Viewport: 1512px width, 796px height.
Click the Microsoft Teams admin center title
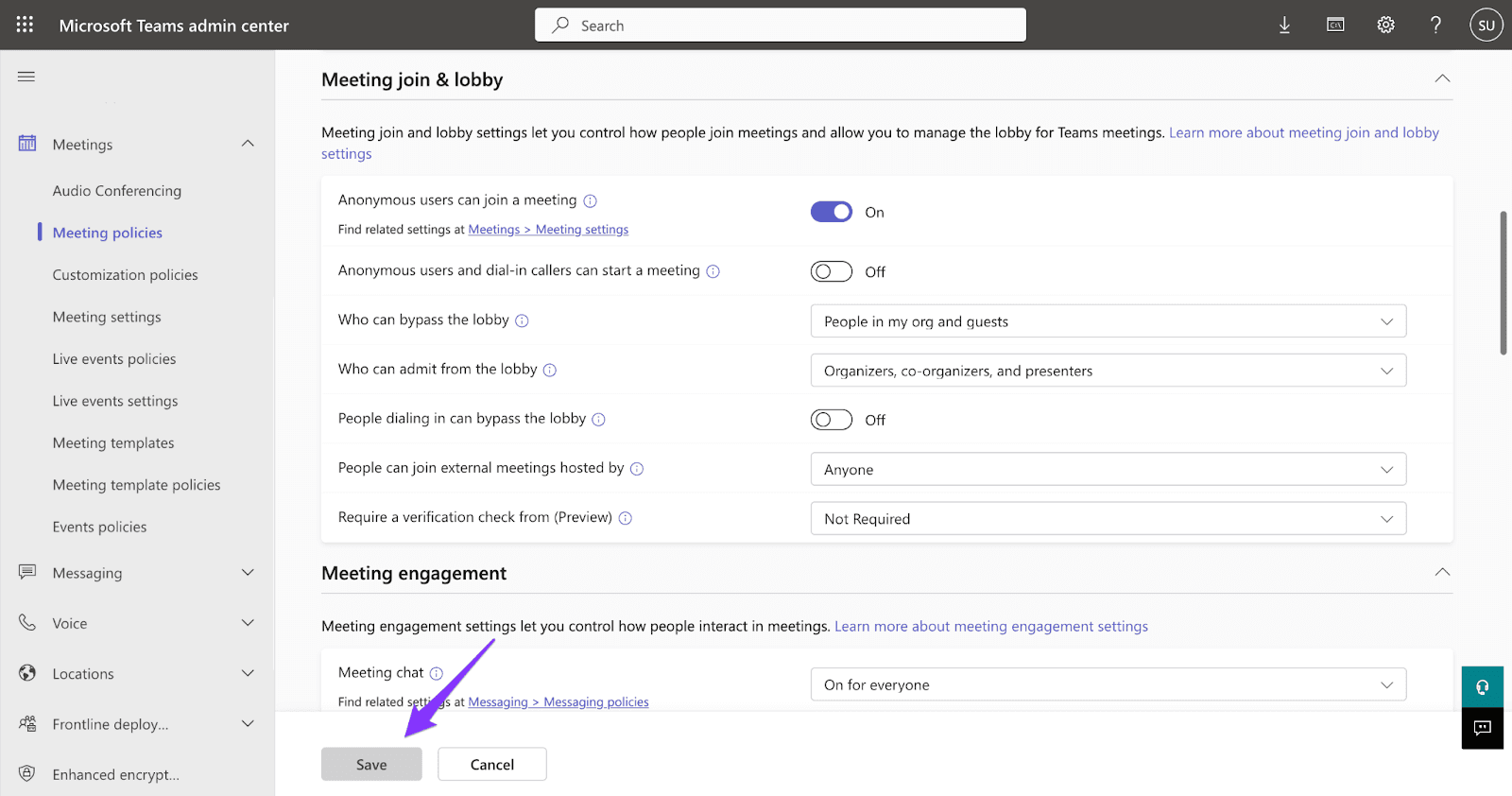click(174, 26)
